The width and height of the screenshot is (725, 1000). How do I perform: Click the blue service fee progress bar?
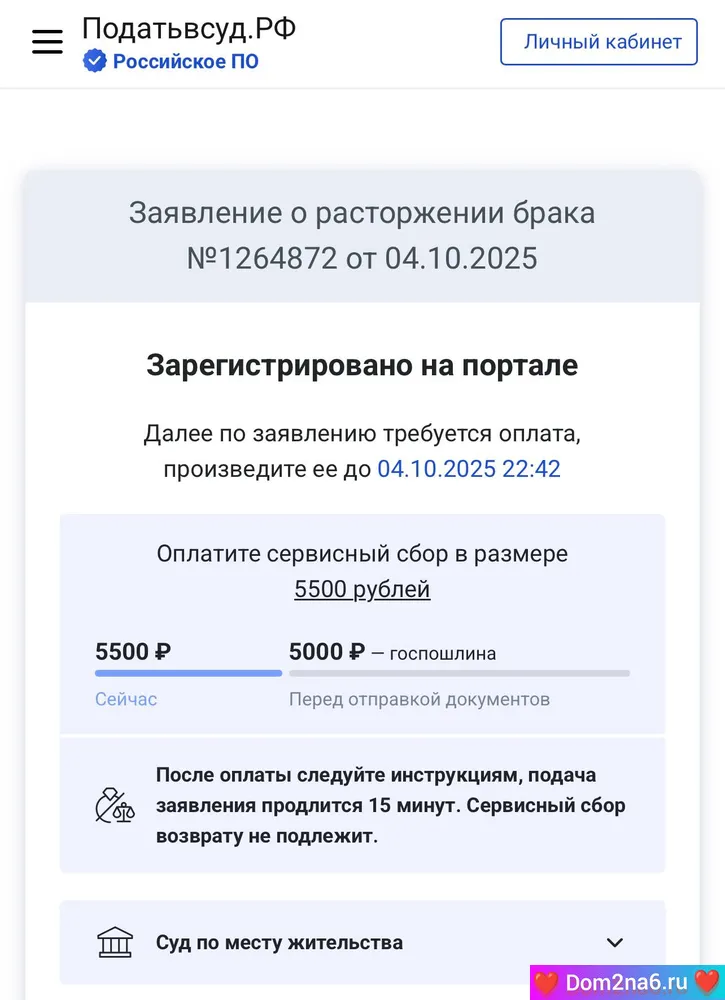click(x=188, y=673)
